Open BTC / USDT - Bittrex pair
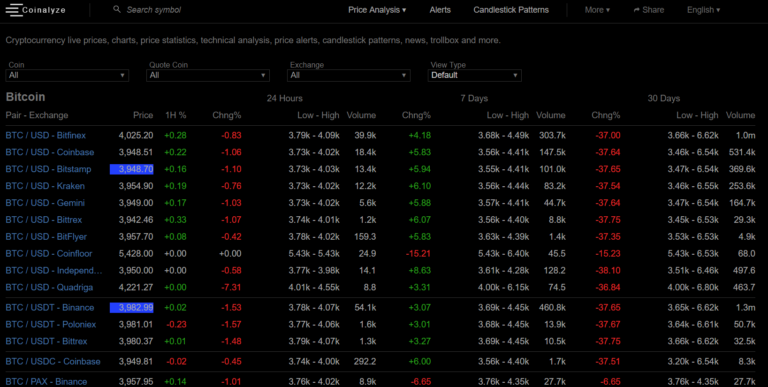The height and width of the screenshot is (387, 768). tap(47, 341)
